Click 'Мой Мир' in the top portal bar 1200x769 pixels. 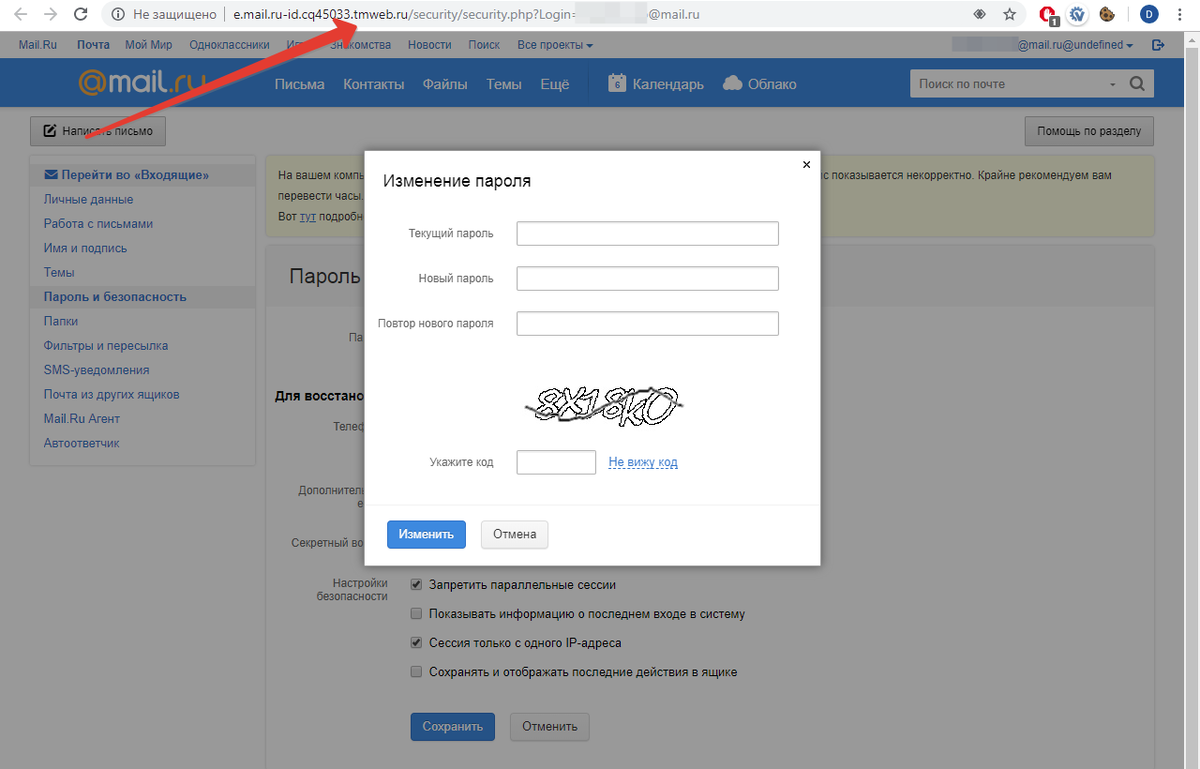pos(149,45)
